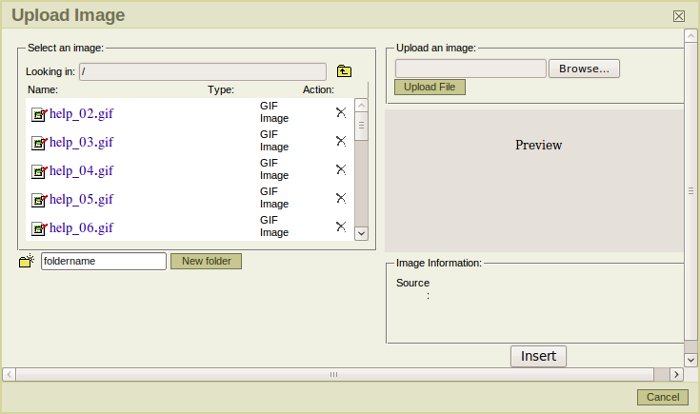Delete help_04.gif using its X icon

click(x=341, y=169)
